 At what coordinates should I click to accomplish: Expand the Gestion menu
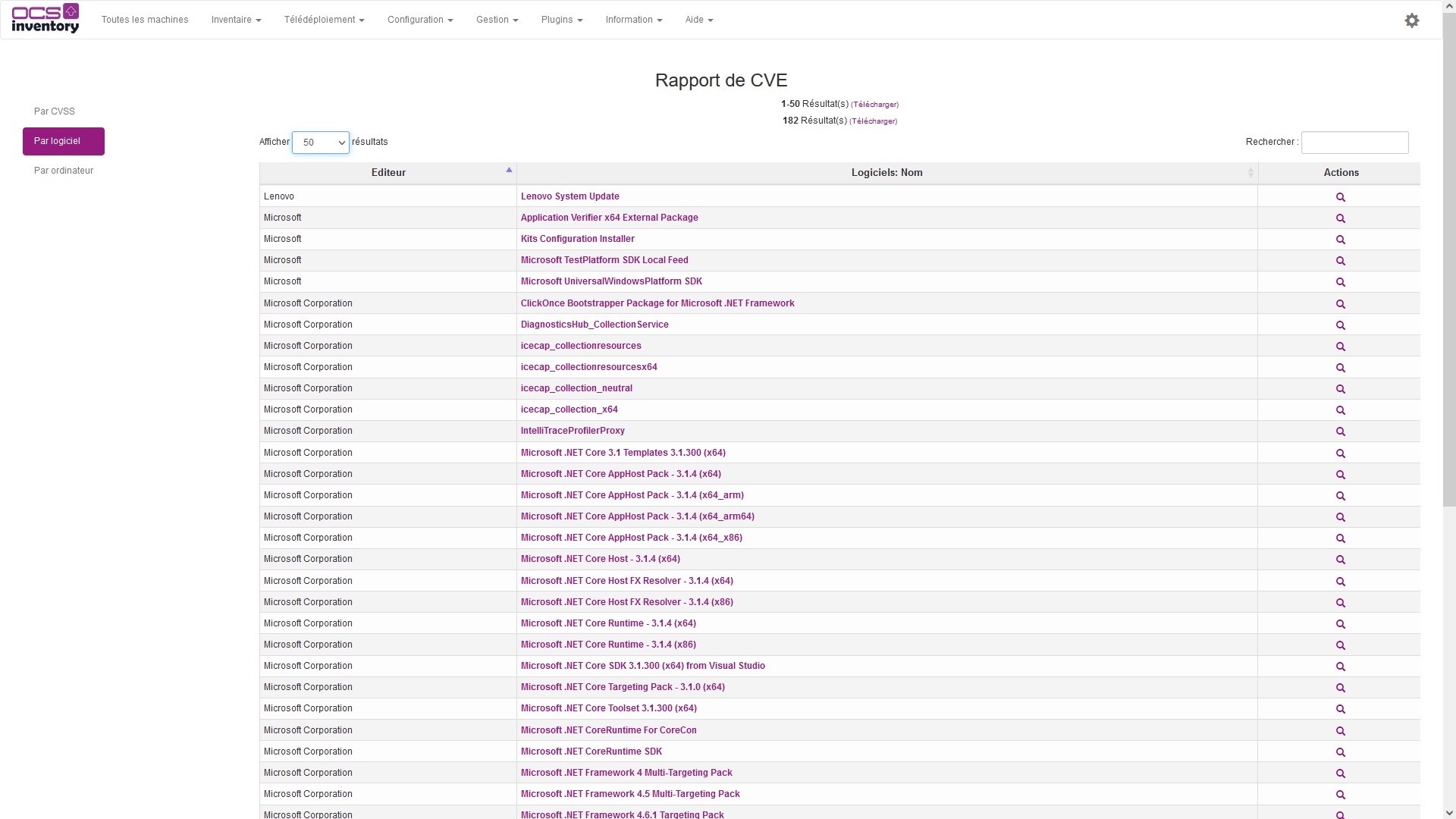click(x=497, y=20)
